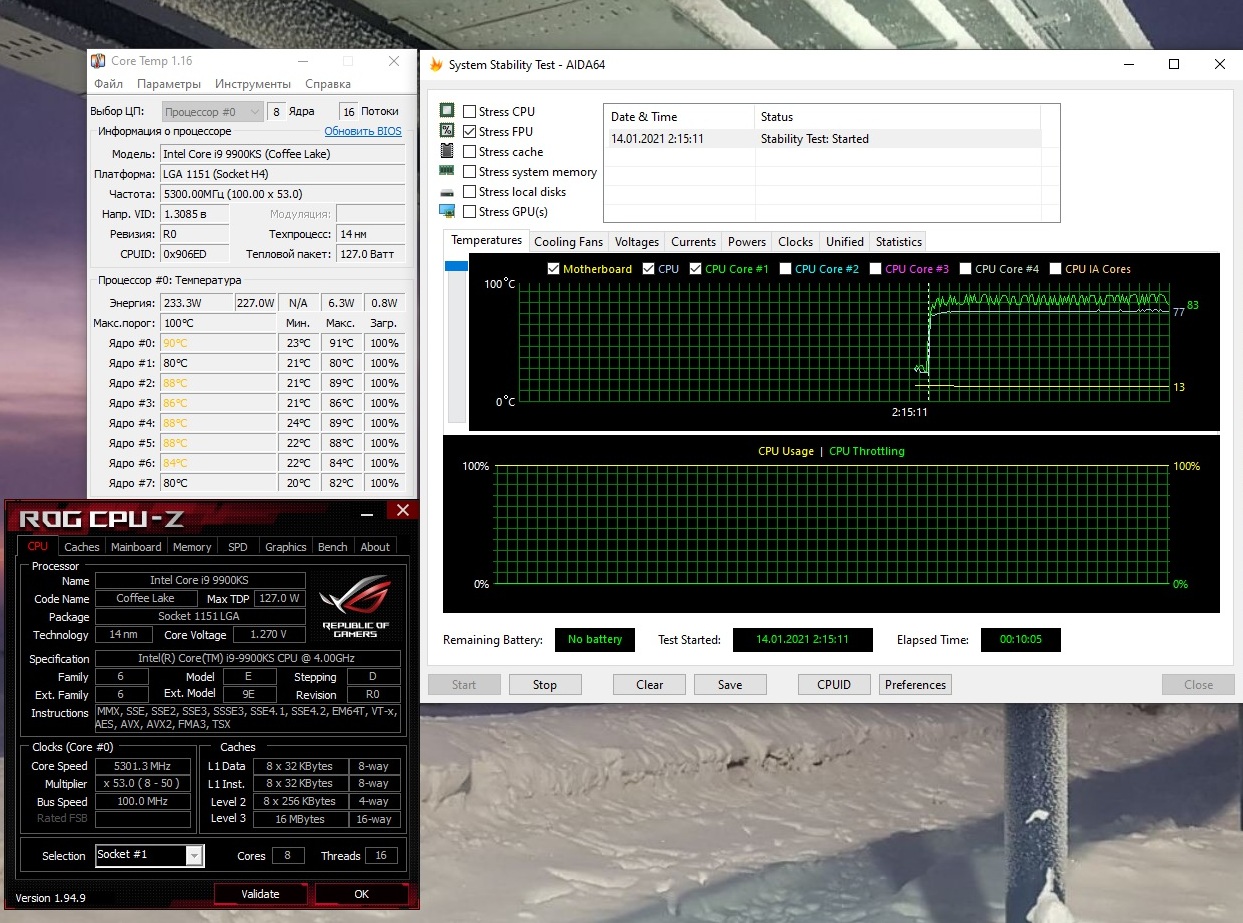
Task: Toggle the Motherboard graph checkbox
Action: [554, 269]
